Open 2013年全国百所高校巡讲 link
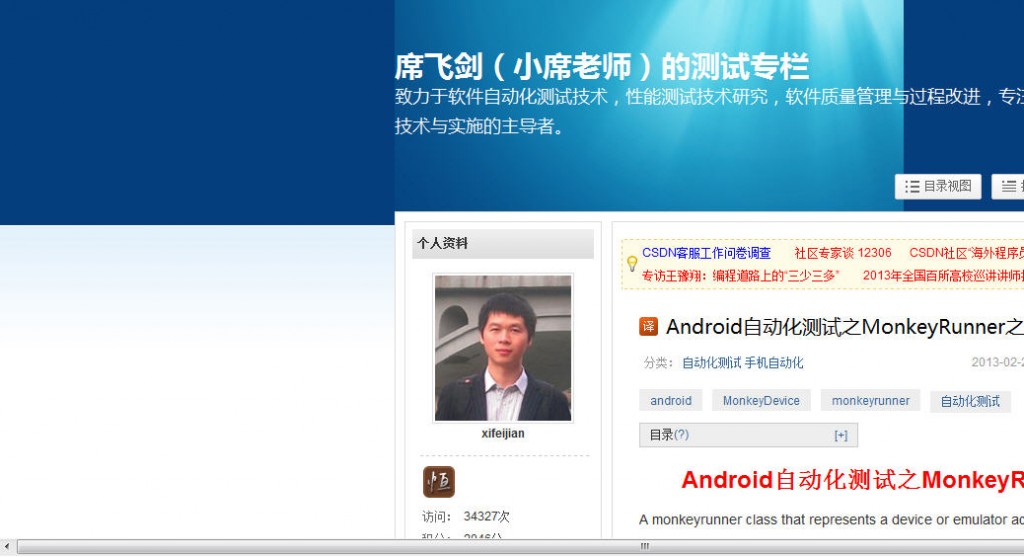This screenshot has width=1024, height=557. tap(943, 276)
